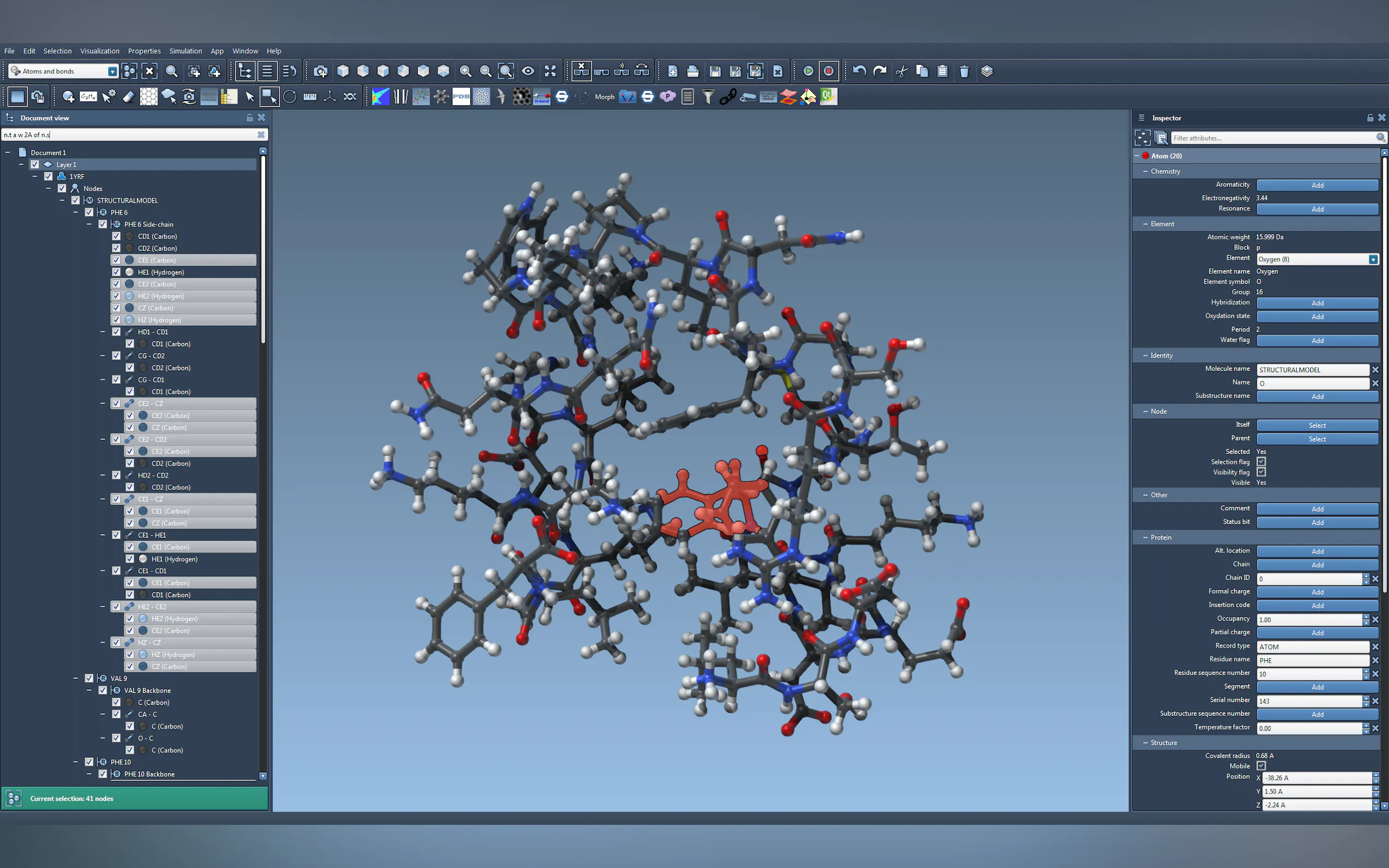Click Add button next to Aromaticity
Viewport: 1389px width, 868px height.
coord(1317,185)
